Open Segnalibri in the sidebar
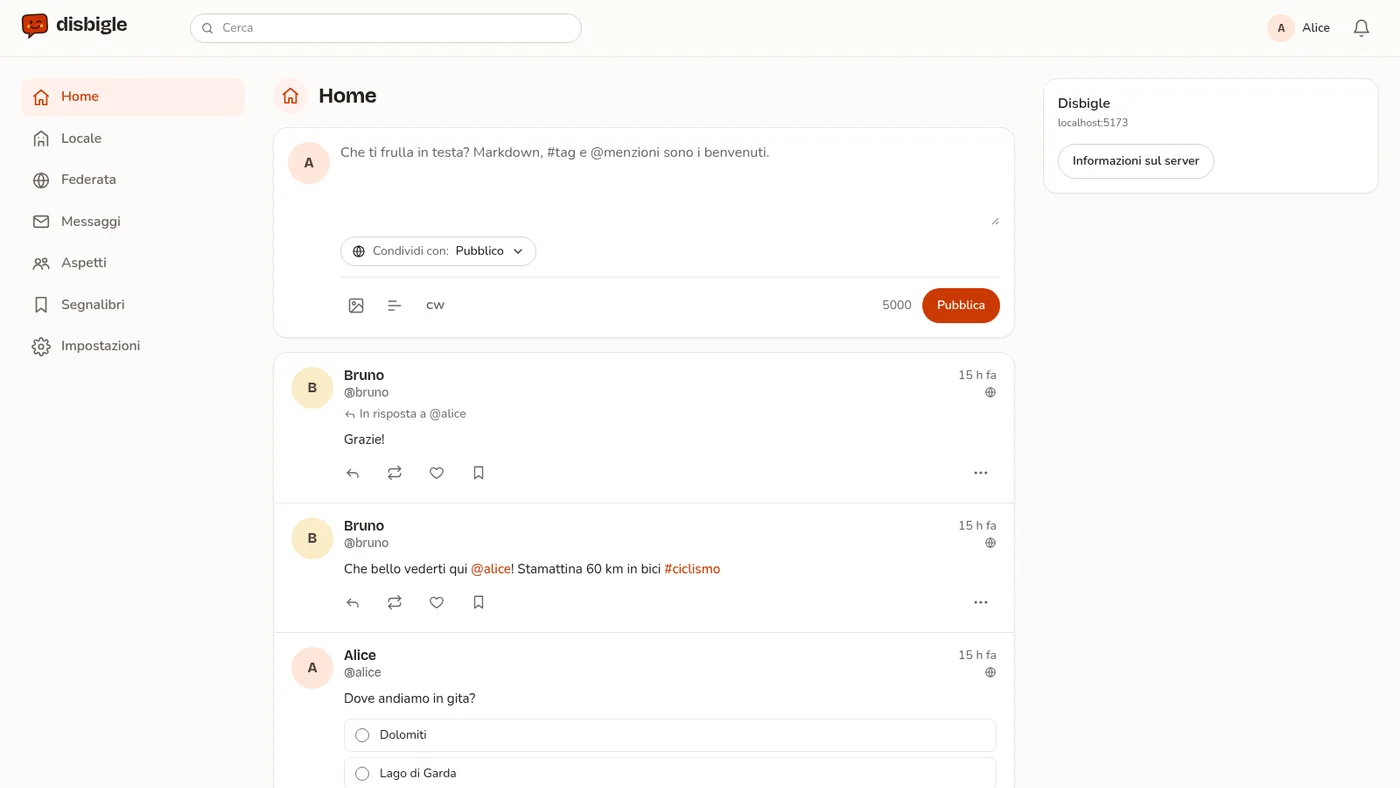 coord(133,304)
